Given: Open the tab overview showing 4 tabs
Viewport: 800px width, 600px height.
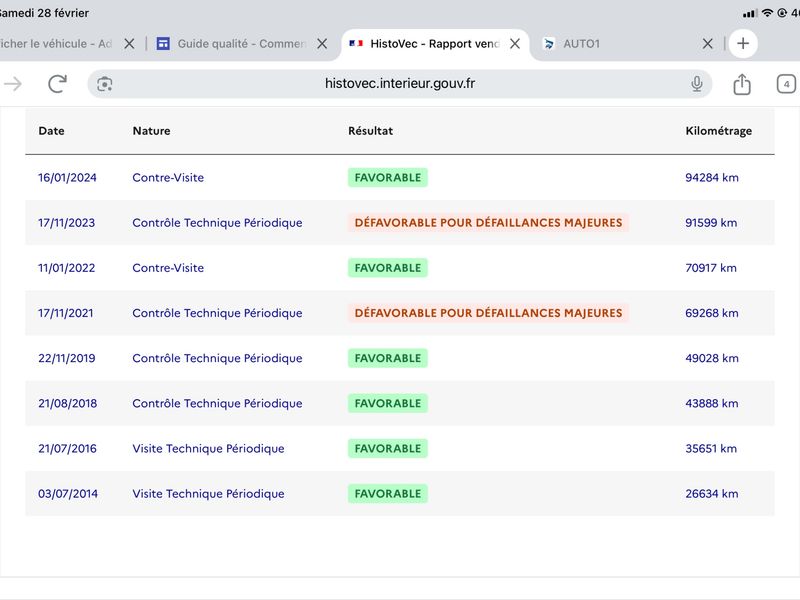Looking at the screenshot, I should (x=786, y=84).
